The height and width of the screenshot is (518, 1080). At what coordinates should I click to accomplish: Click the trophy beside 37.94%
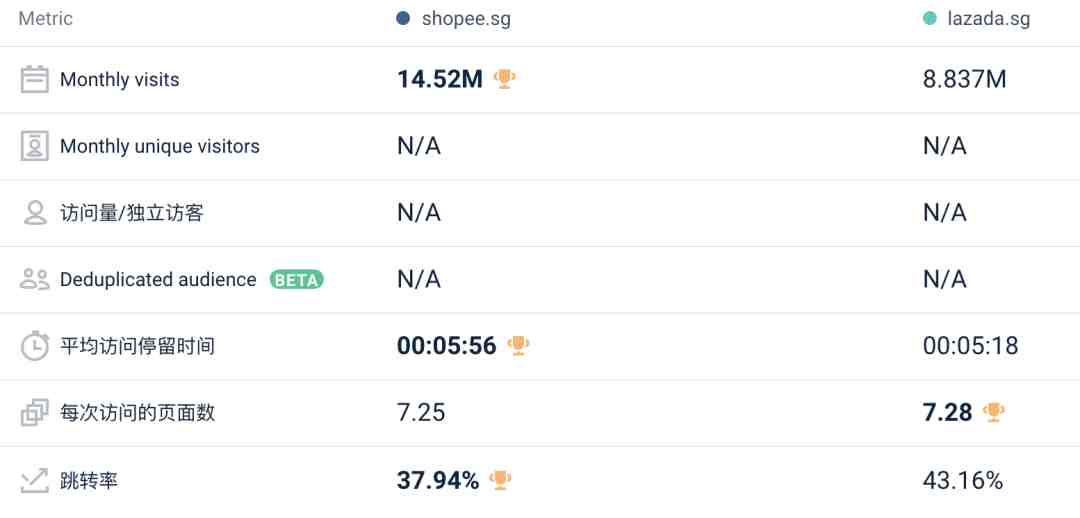[x=500, y=479]
